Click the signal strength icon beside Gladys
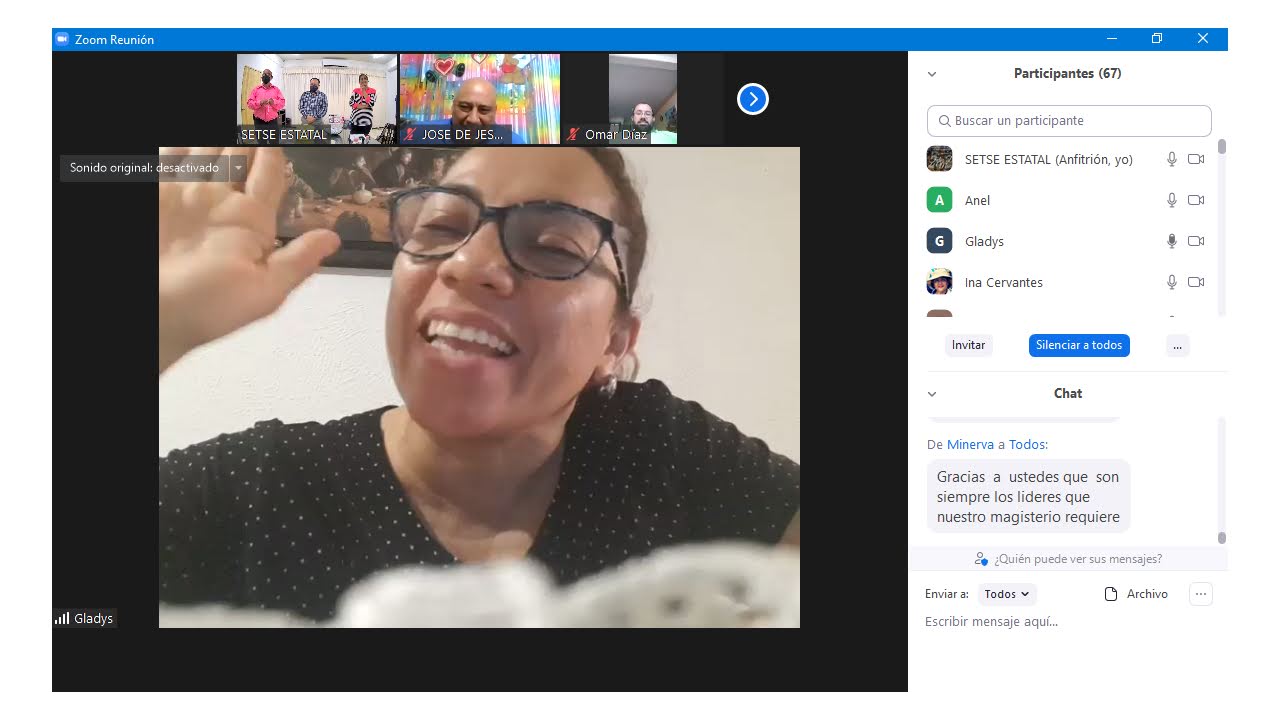This screenshot has width=1280, height=720. tap(62, 619)
